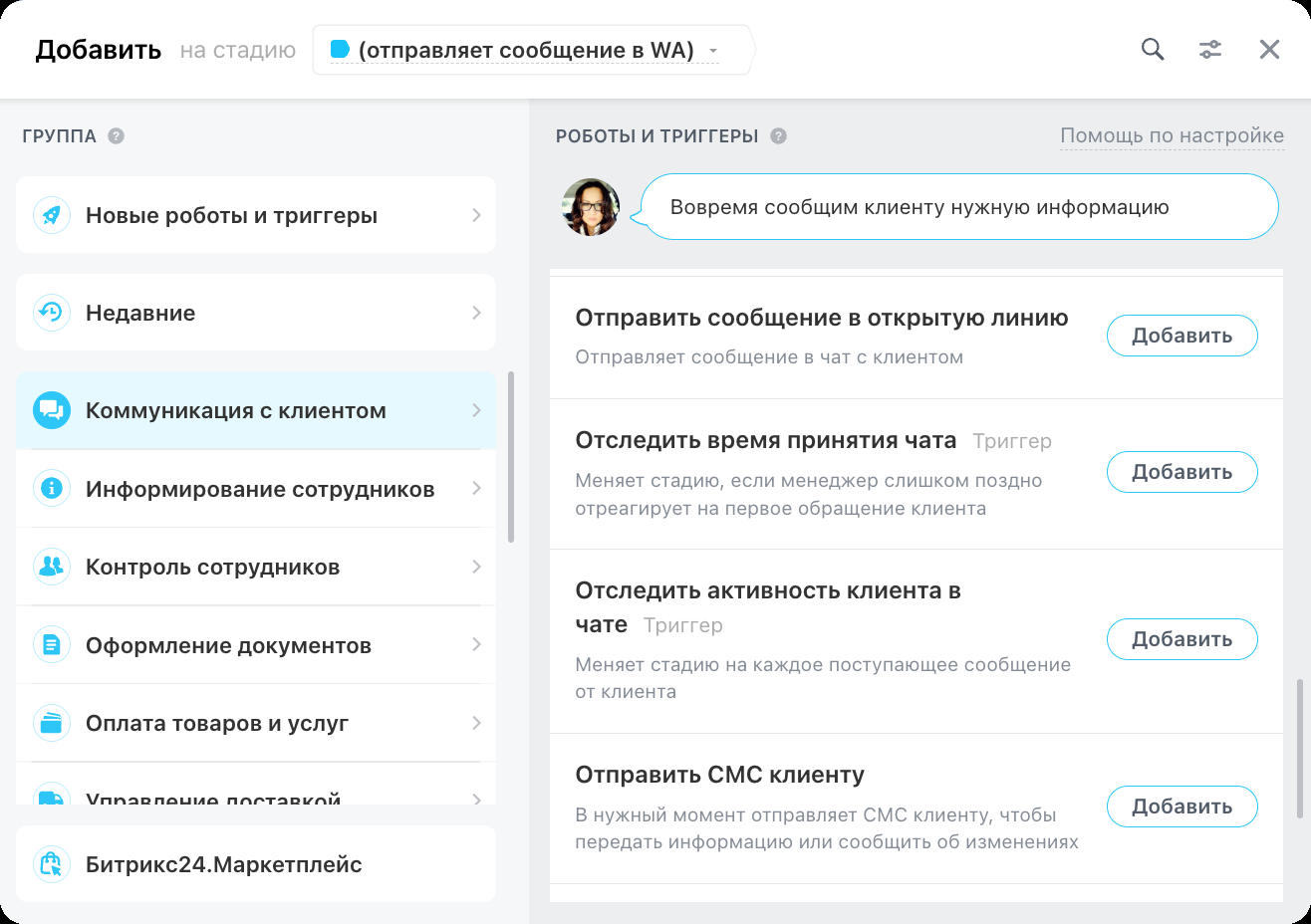Select the Оформление документов group
1311x924 pixels.
click(x=256, y=645)
